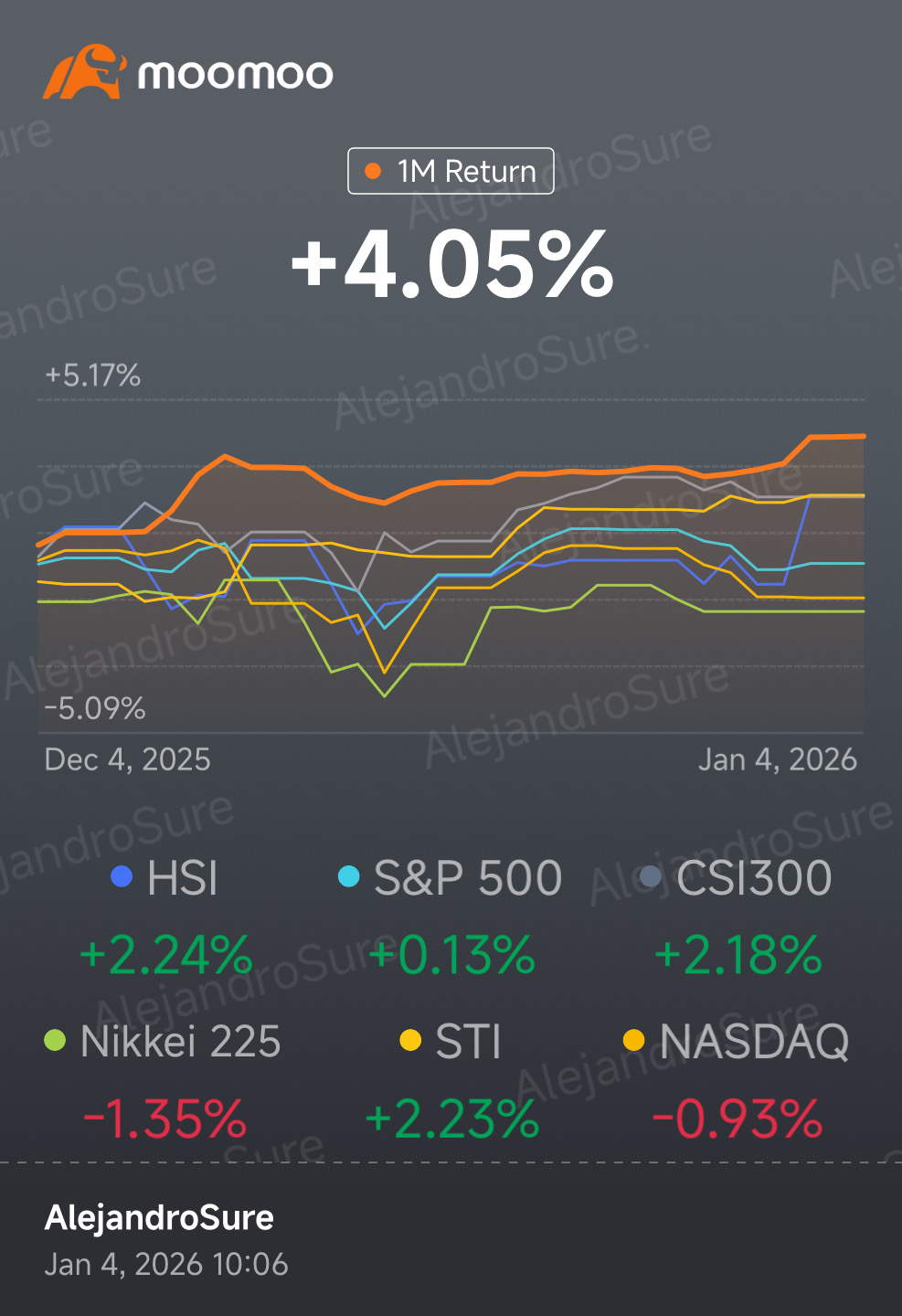Click the moomoo brand name text
This screenshot has height=1316, width=902.
click(x=236, y=74)
